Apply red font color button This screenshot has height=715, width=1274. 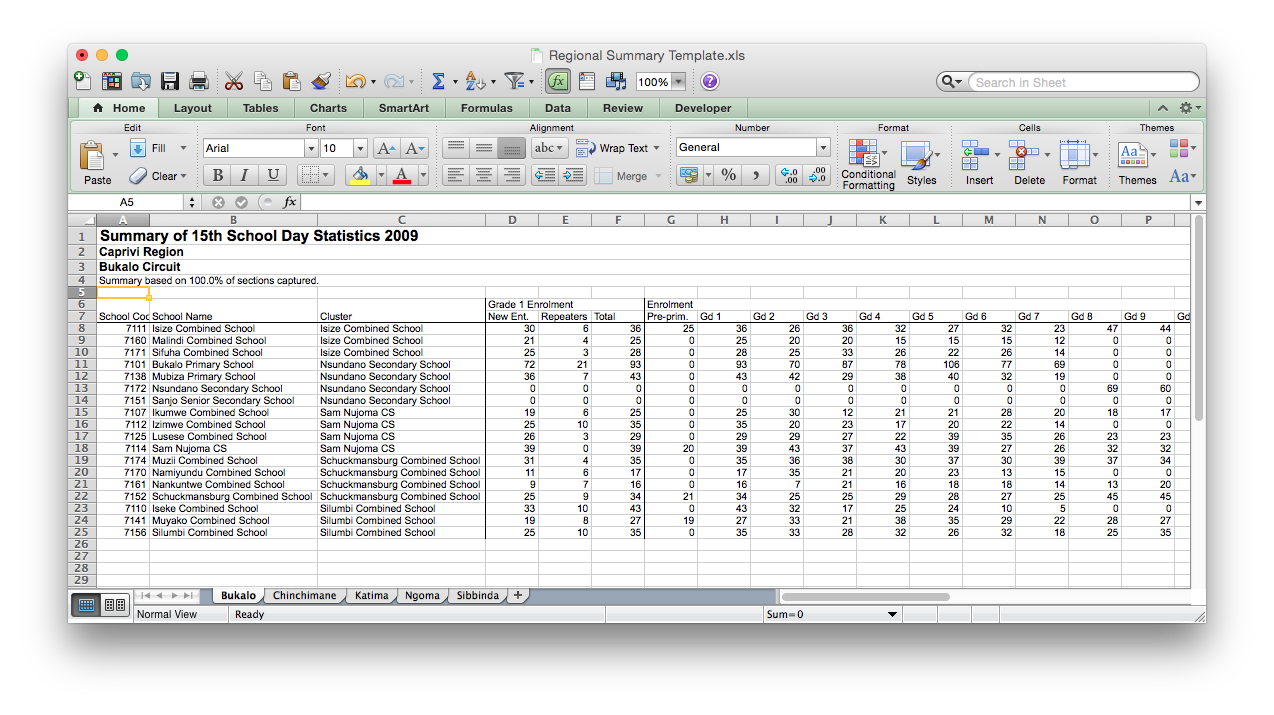(x=402, y=175)
